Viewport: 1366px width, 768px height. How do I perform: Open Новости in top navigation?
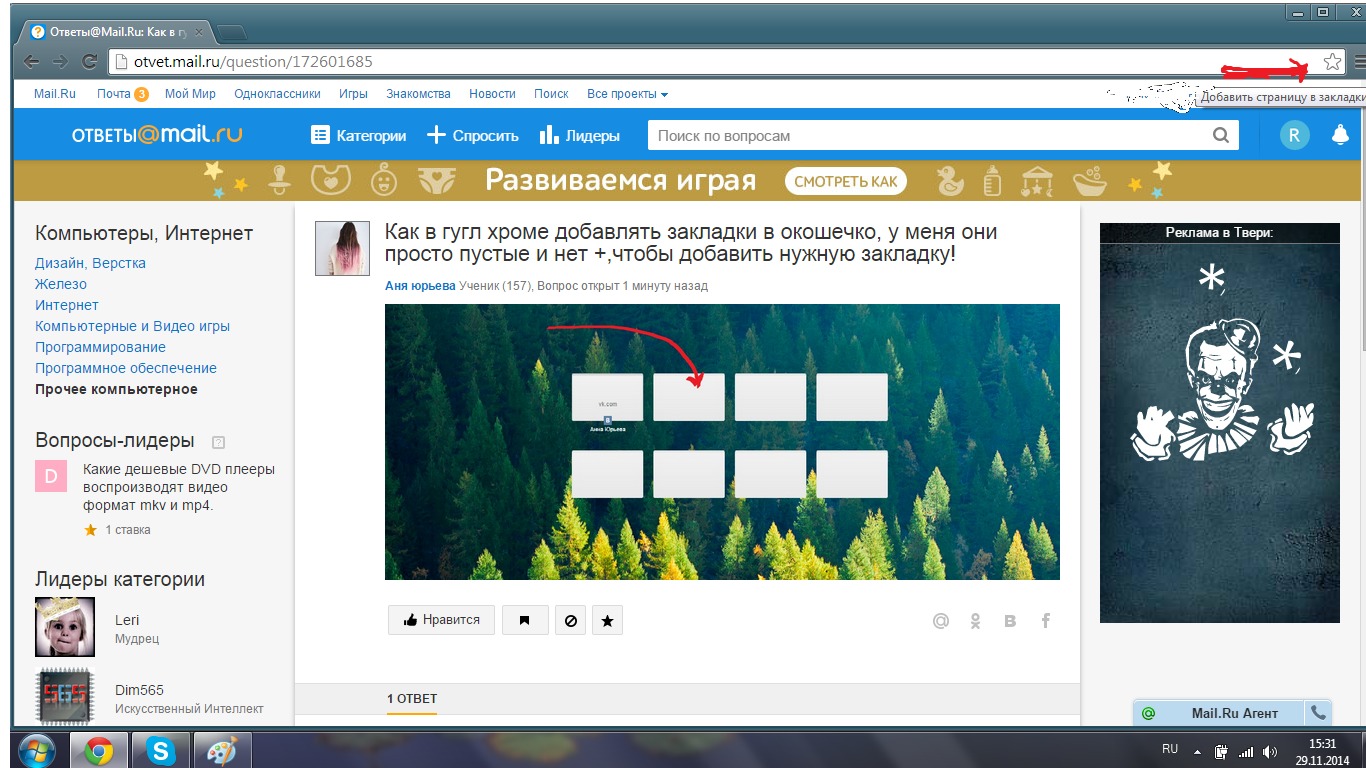pos(492,94)
